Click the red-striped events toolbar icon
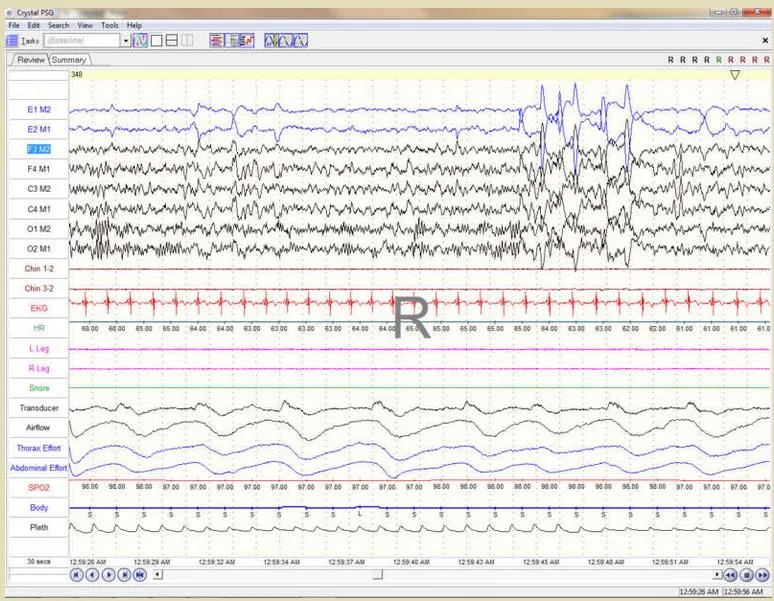The width and height of the screenshot is (774, 601). click(216, 40)
